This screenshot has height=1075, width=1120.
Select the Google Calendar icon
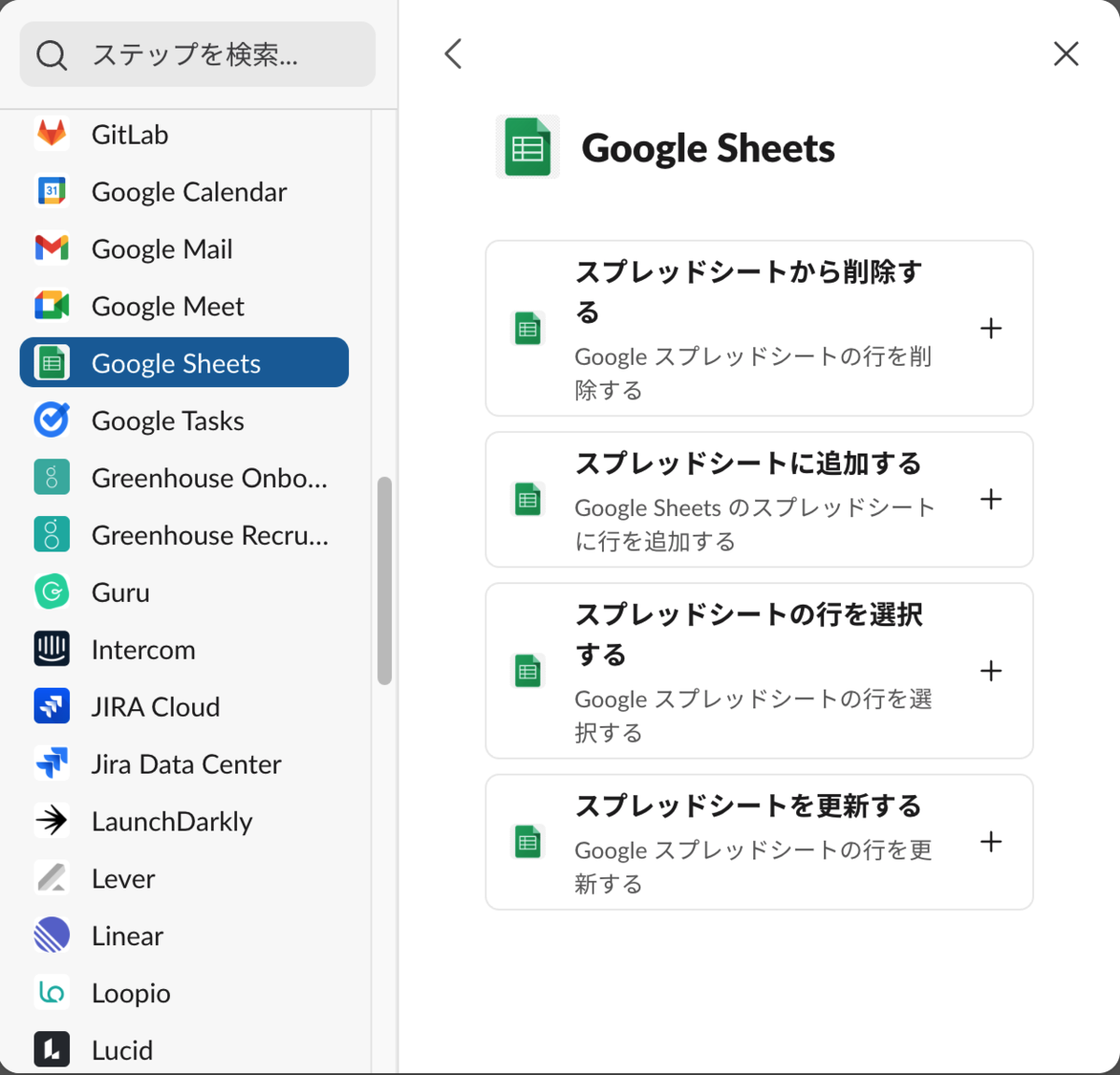point(51,191)
